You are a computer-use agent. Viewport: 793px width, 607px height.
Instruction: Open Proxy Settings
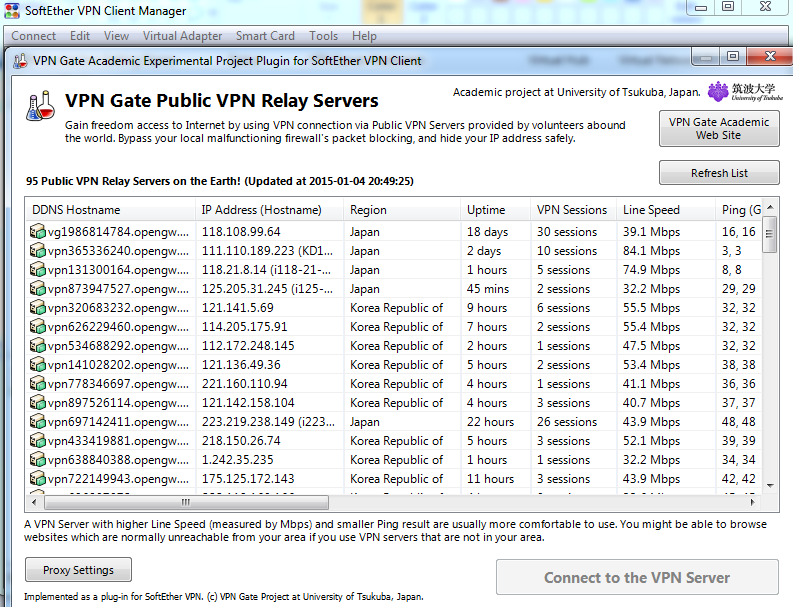[78, 570]
